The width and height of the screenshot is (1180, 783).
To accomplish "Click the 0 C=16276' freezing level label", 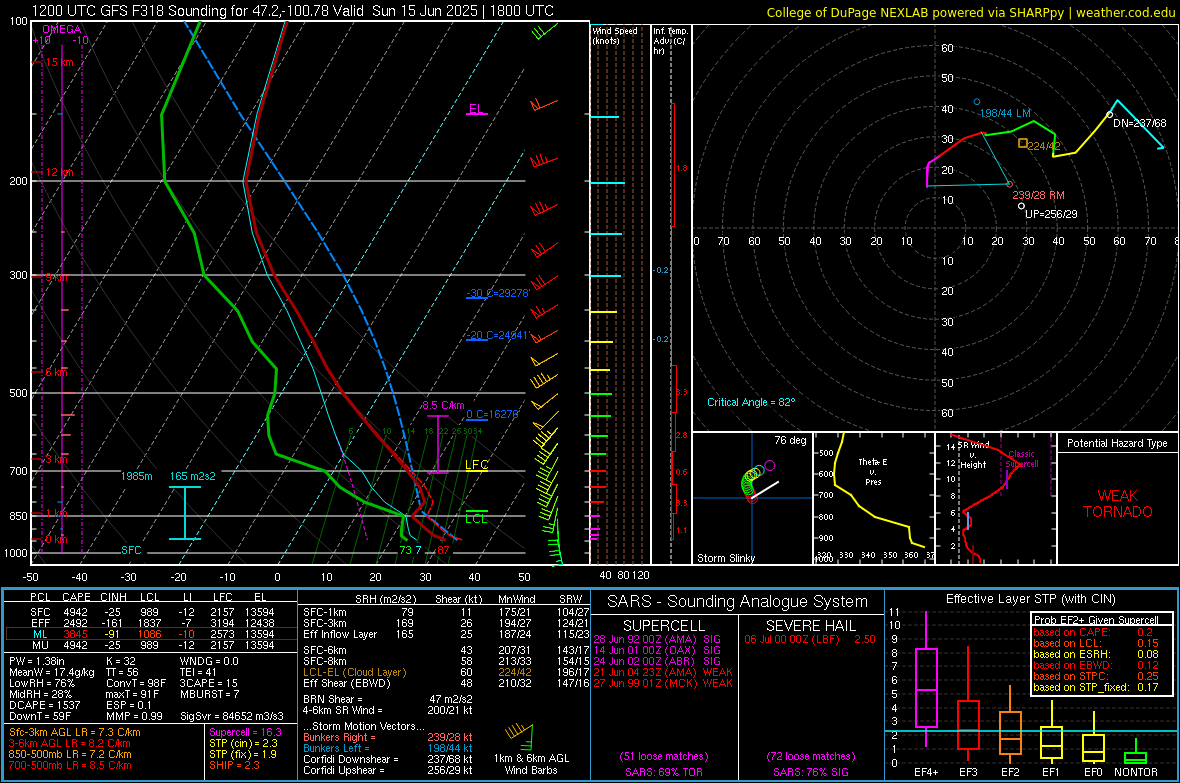I will (493, 414).
